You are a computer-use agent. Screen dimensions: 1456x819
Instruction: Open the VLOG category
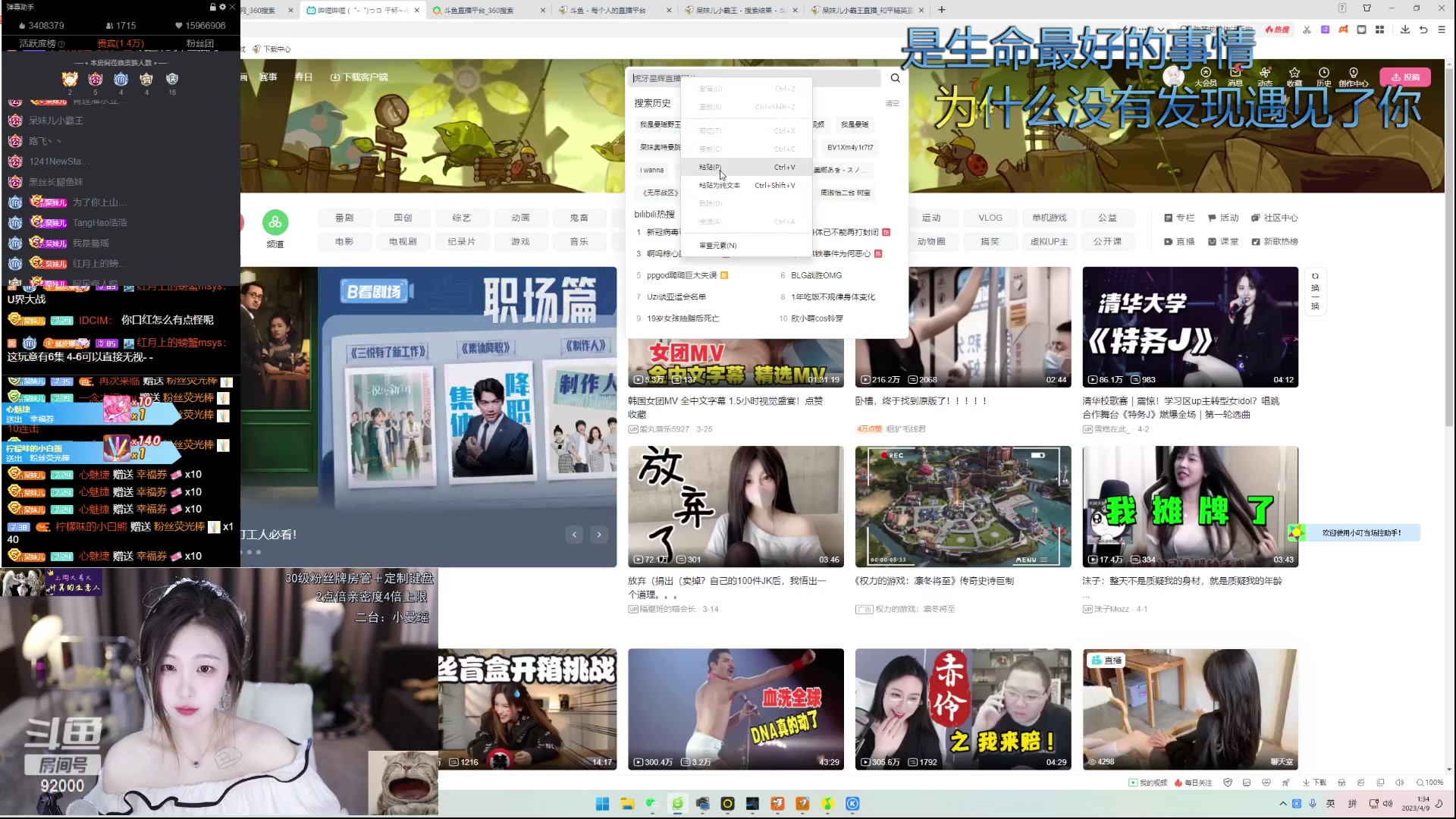pyautogui.click(x=990, y=218)
